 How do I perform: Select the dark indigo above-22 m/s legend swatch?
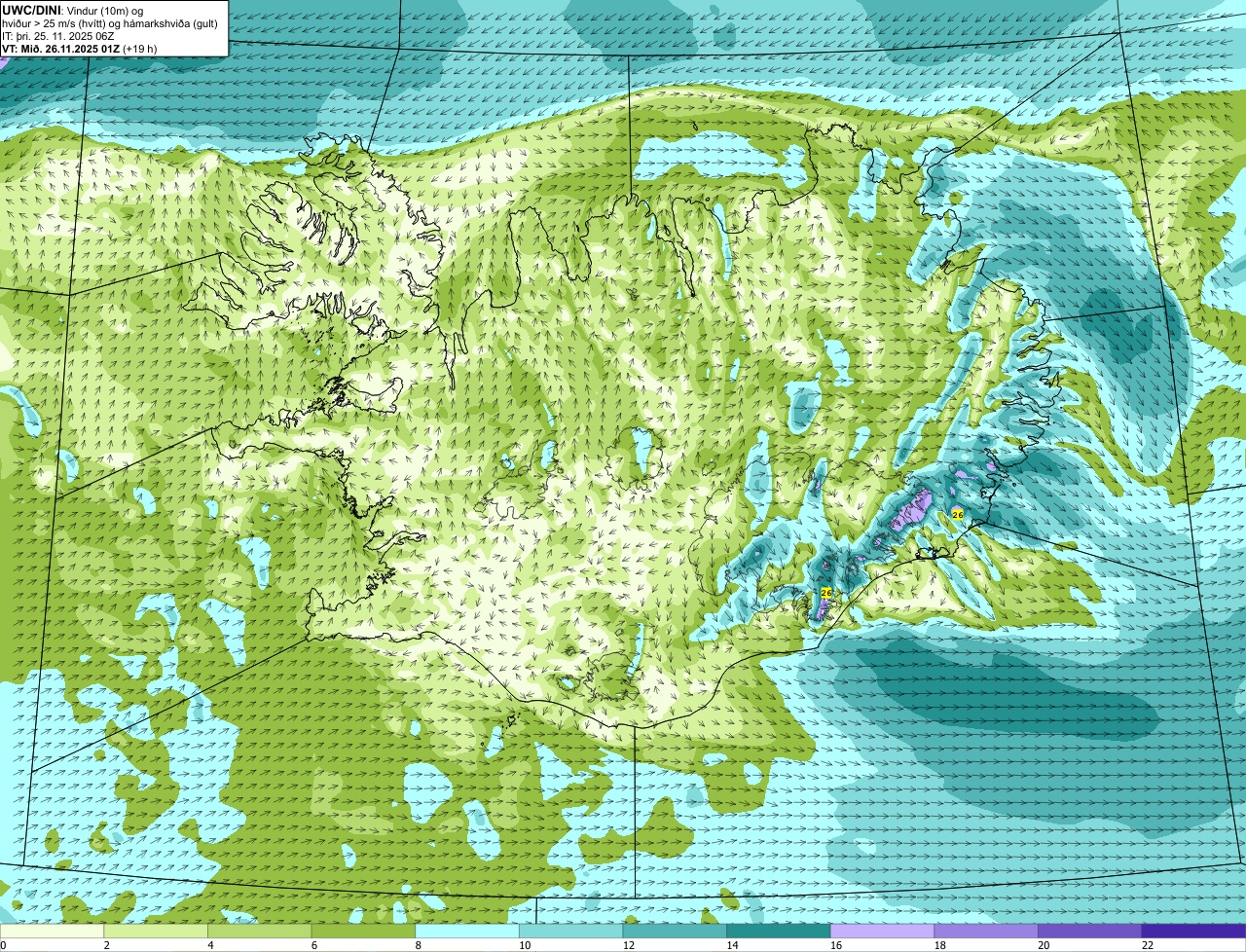[x=1194, y=931]
